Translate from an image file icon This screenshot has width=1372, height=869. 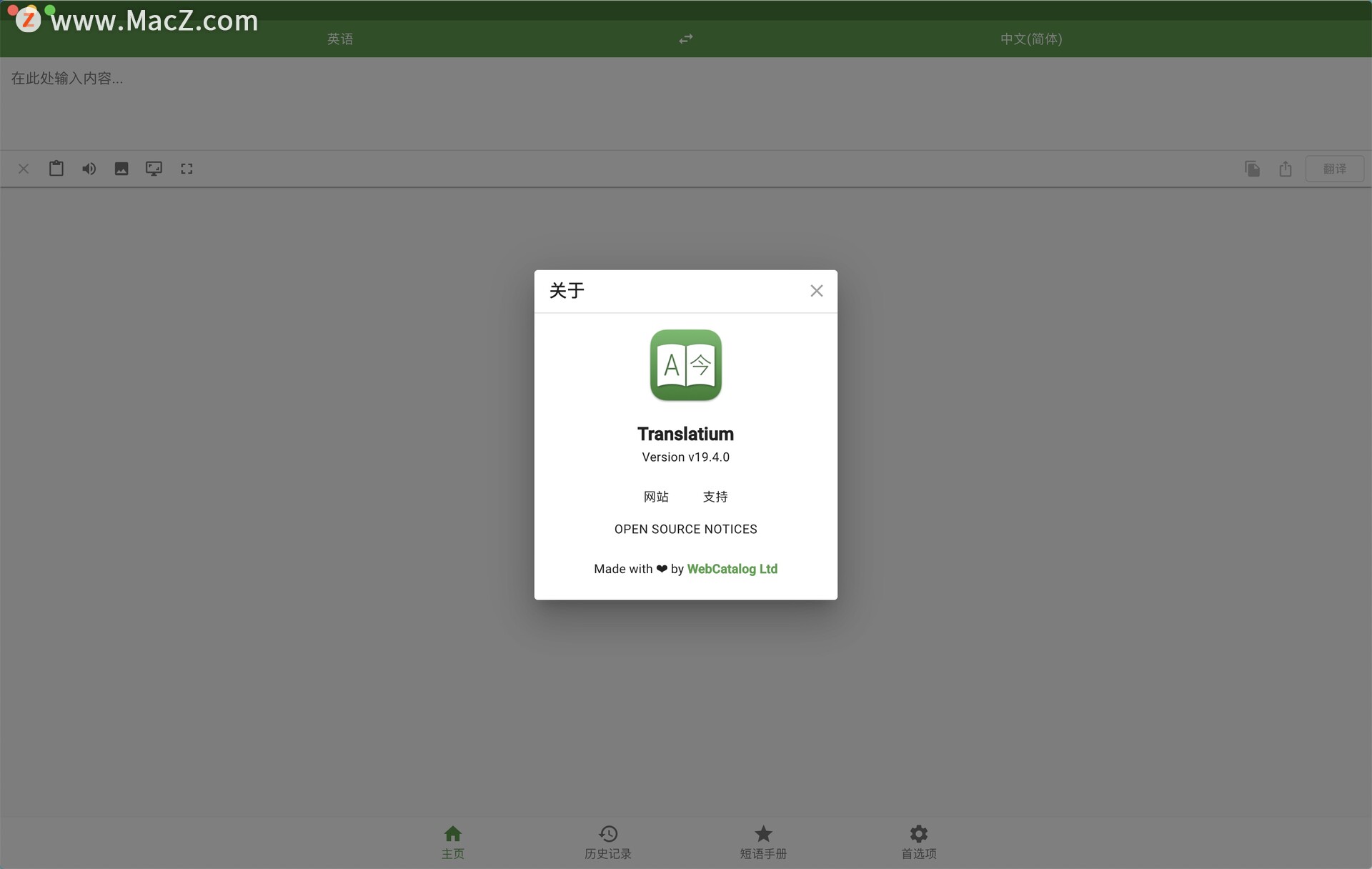(121, 169)
